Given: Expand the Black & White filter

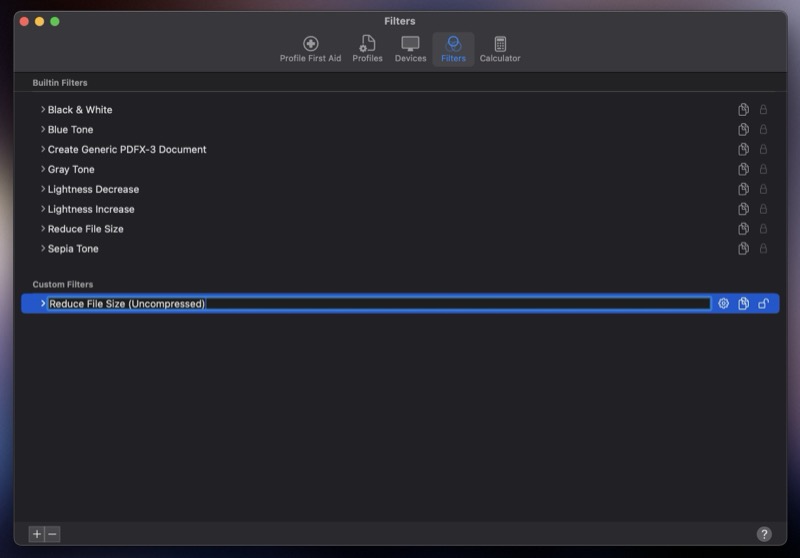Looking at the screenshot, I should coord(43,109).
